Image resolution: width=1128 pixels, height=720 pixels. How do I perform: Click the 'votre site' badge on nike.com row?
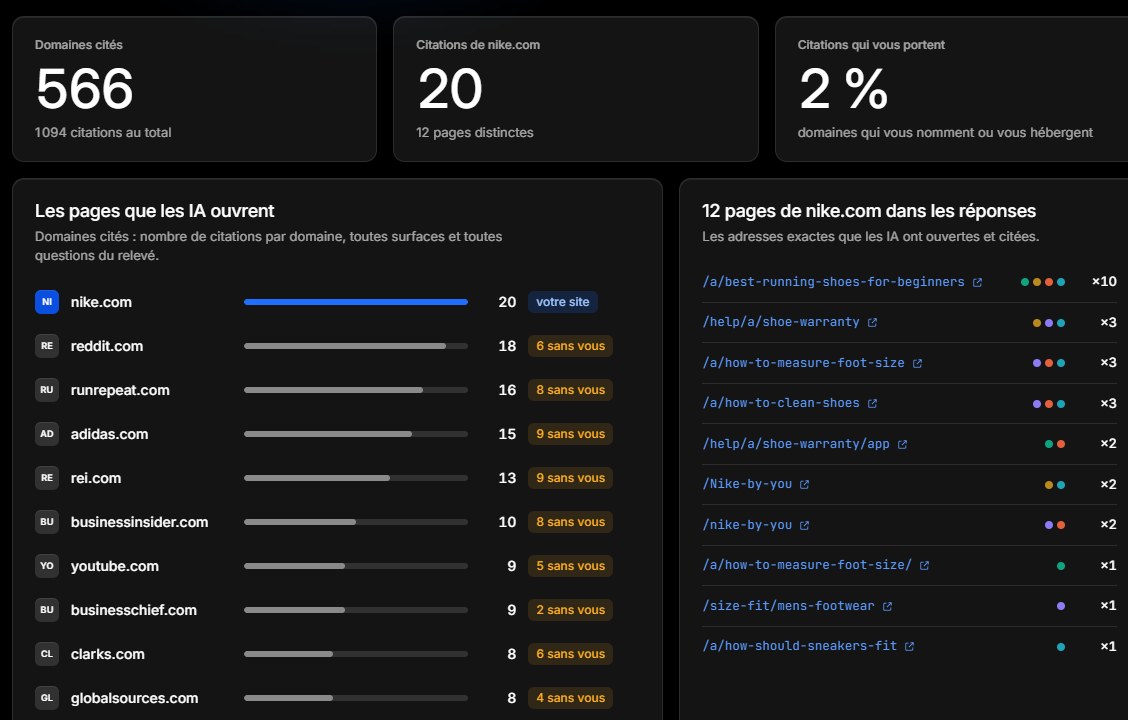(563, 302)
